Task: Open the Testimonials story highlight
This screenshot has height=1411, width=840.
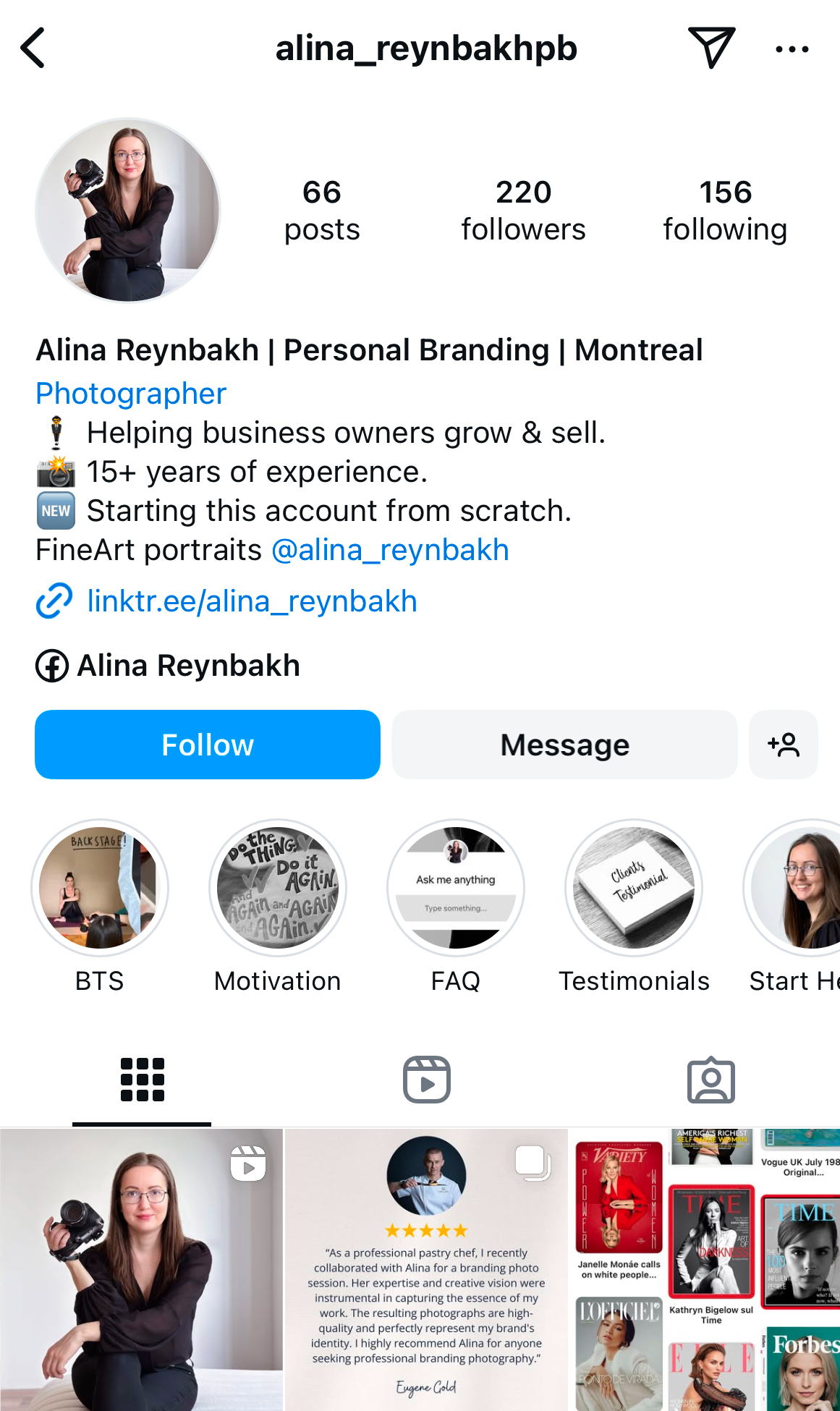Action: [634, 888]
